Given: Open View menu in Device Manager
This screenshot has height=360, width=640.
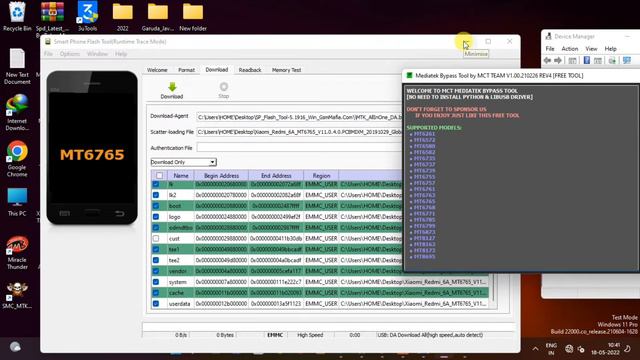Looking at the screenshot, I should (x=591, y=49).
